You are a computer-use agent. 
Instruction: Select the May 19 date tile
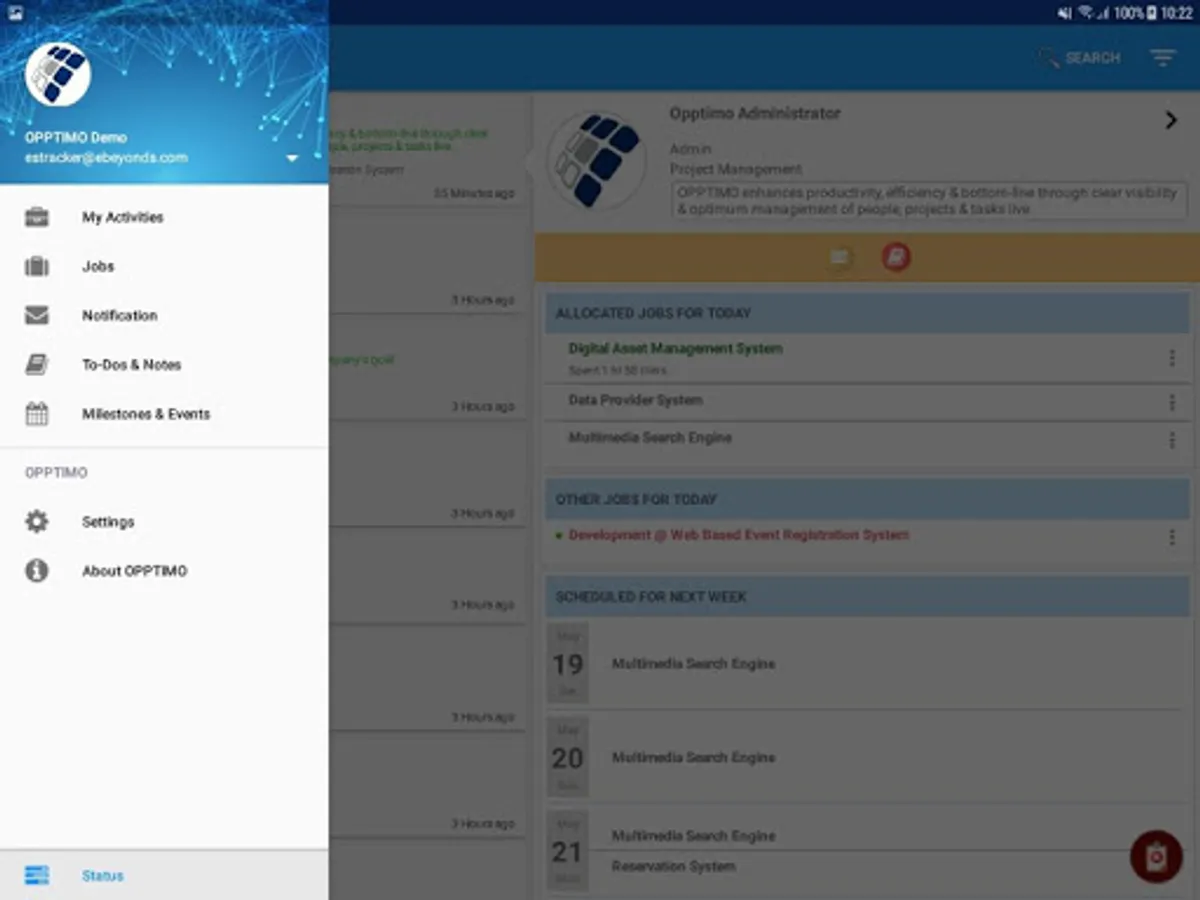coord(568,664)
